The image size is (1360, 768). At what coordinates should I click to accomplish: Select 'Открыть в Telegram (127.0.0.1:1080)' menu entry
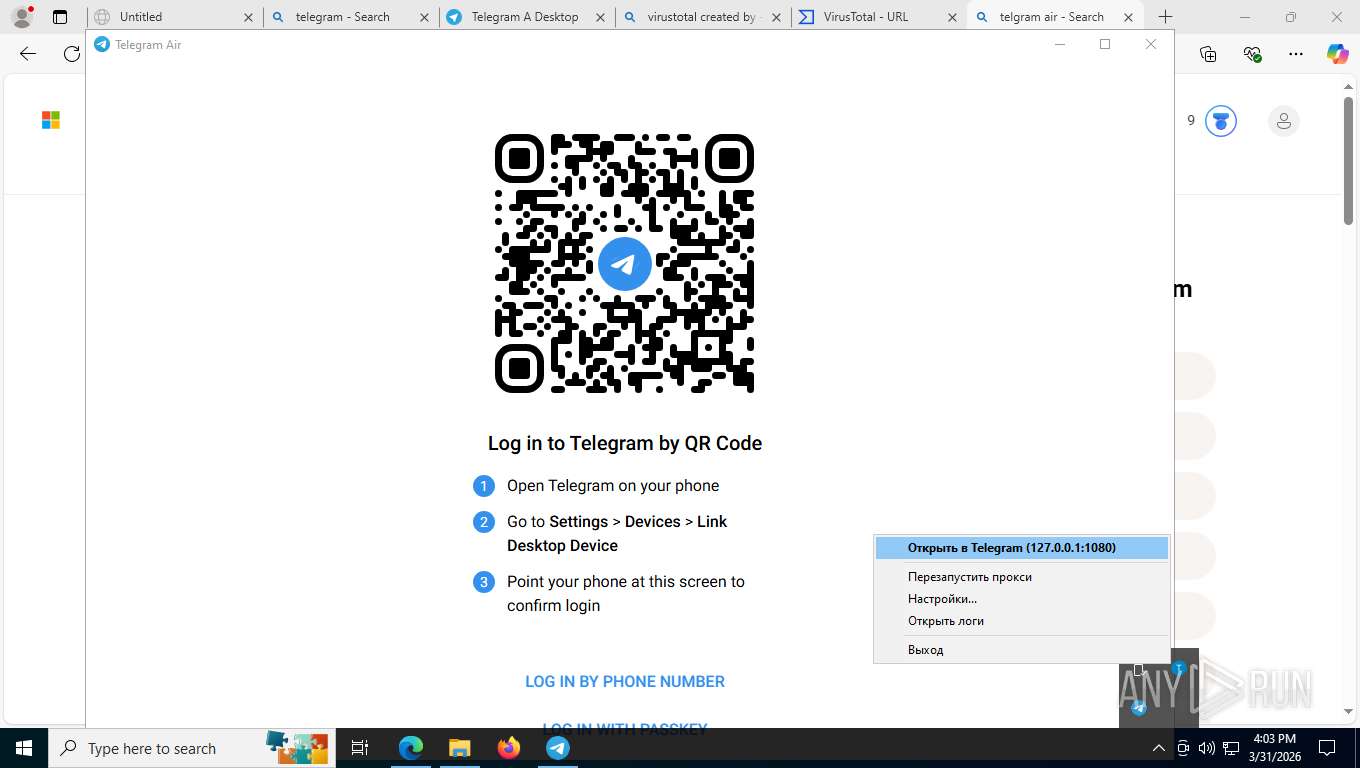click(x=1021, y=548)
